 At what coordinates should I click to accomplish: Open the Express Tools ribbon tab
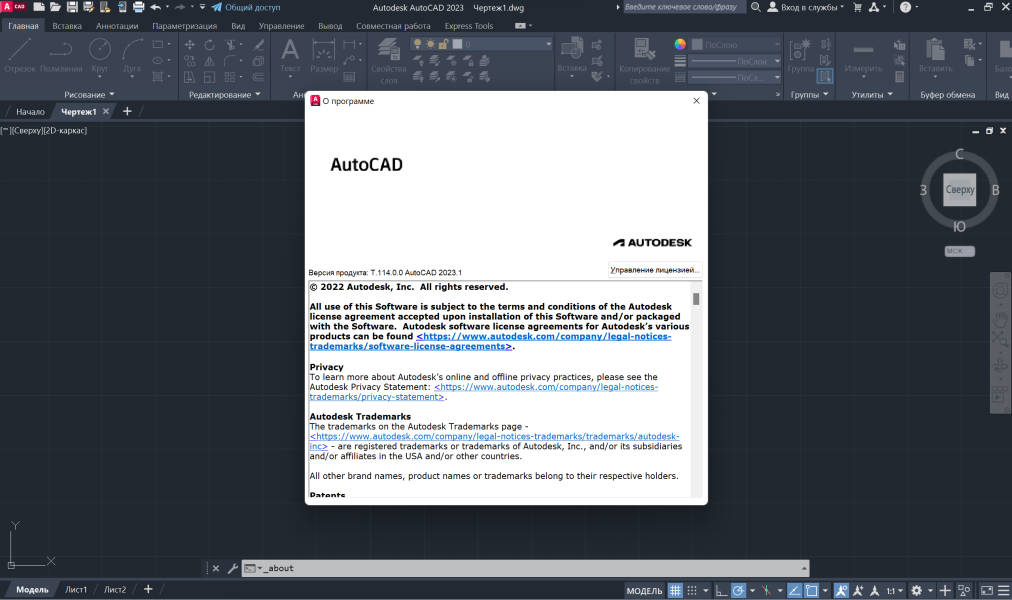click(x=469, y=26)
